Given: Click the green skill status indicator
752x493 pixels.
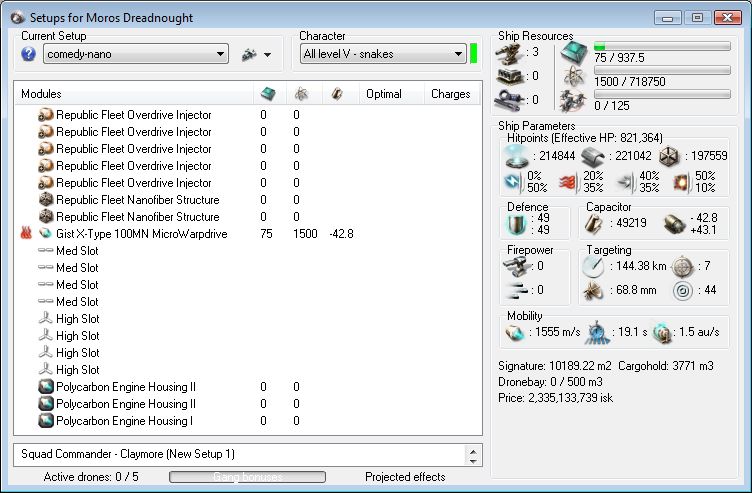Looking at the screenshot, I should point(473,54).
